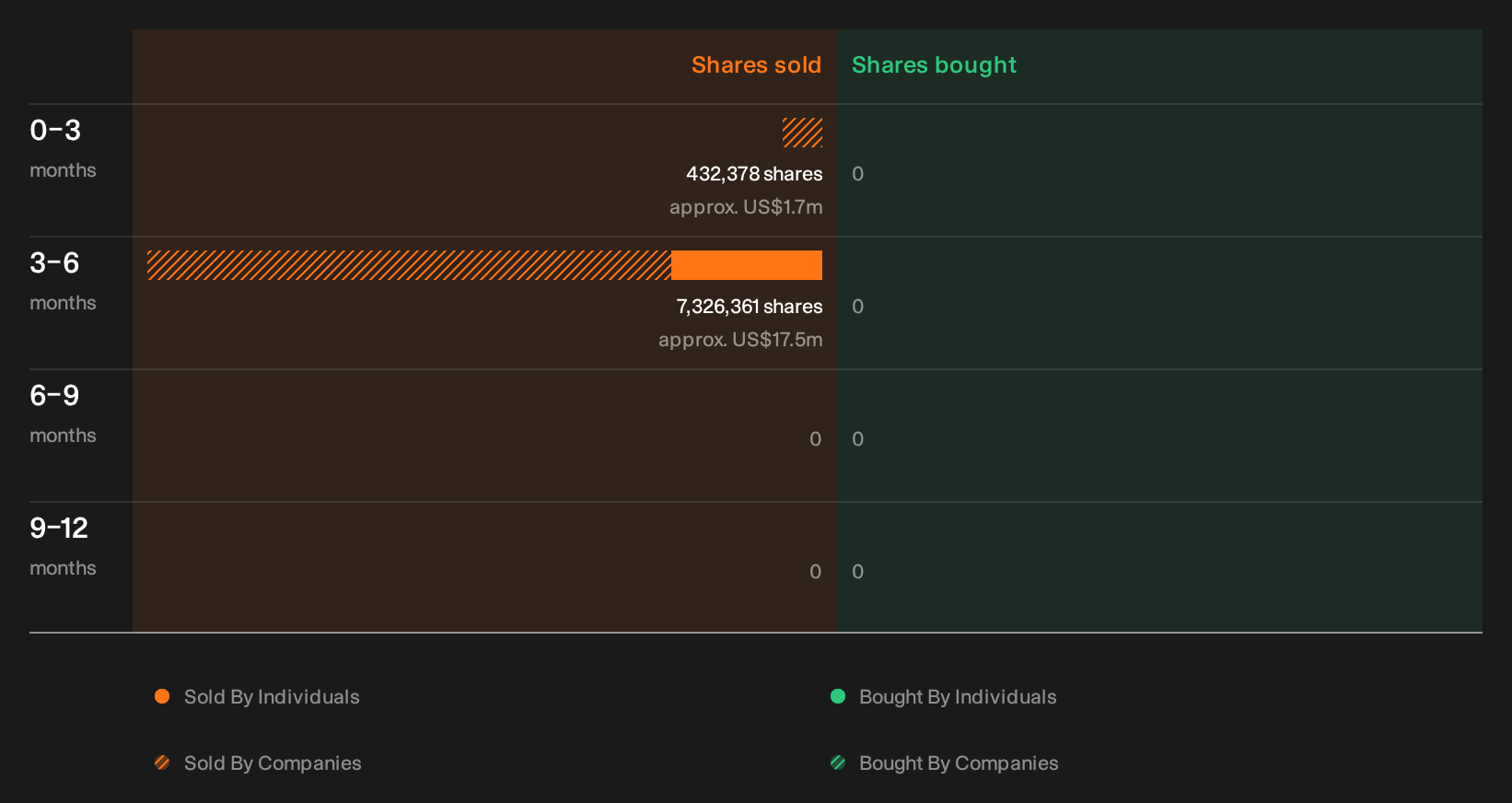The width and height of the screenshot is (1512, 803).
Task: Toggle the Sold By Individuals legend label
Action: click(x=272, y=697)
